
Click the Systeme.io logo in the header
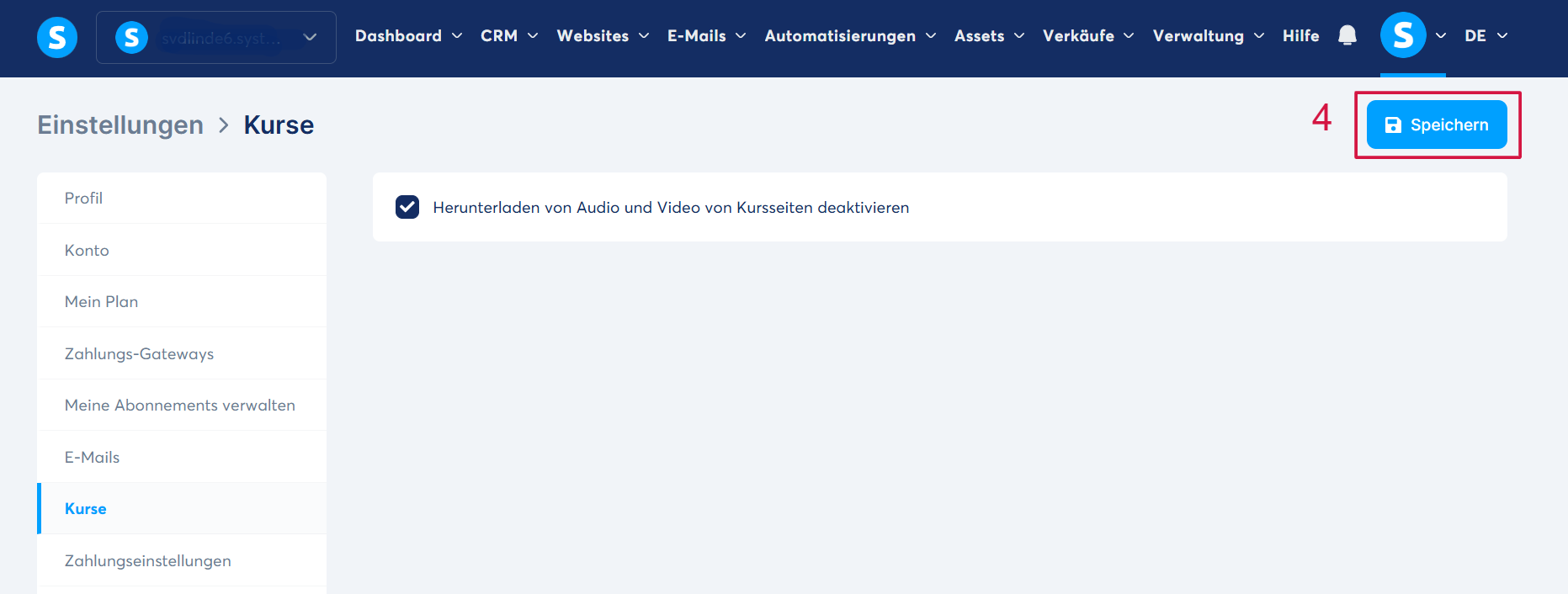[x=57, y=37]
